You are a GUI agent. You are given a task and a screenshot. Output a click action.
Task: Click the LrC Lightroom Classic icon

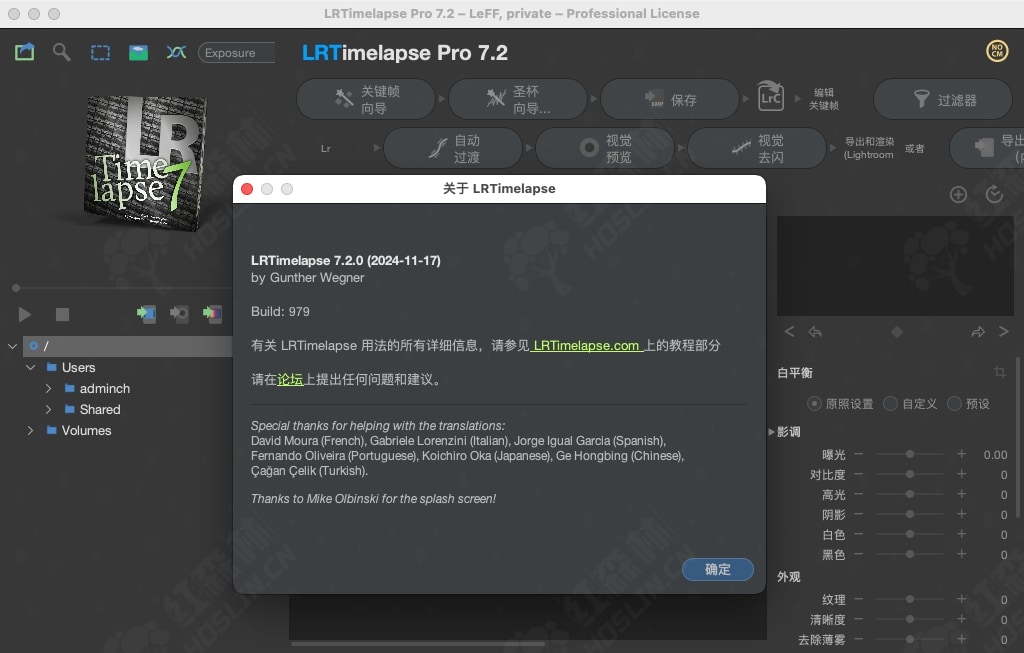tap(771, 97)
